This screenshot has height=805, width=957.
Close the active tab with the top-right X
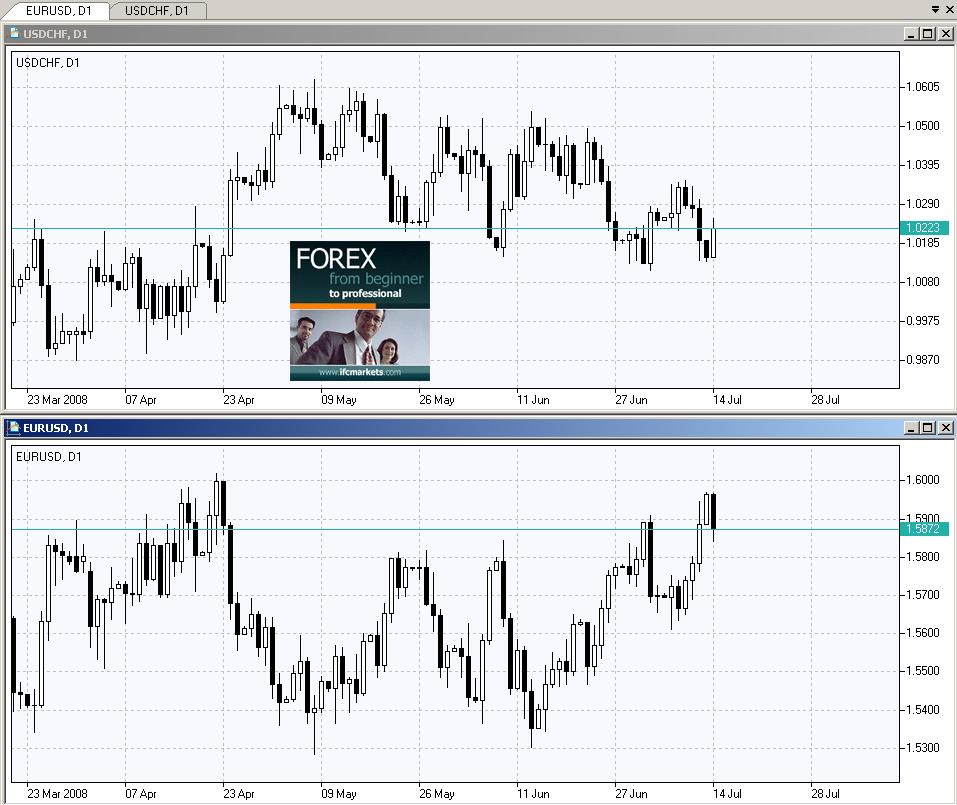(949, 9)
